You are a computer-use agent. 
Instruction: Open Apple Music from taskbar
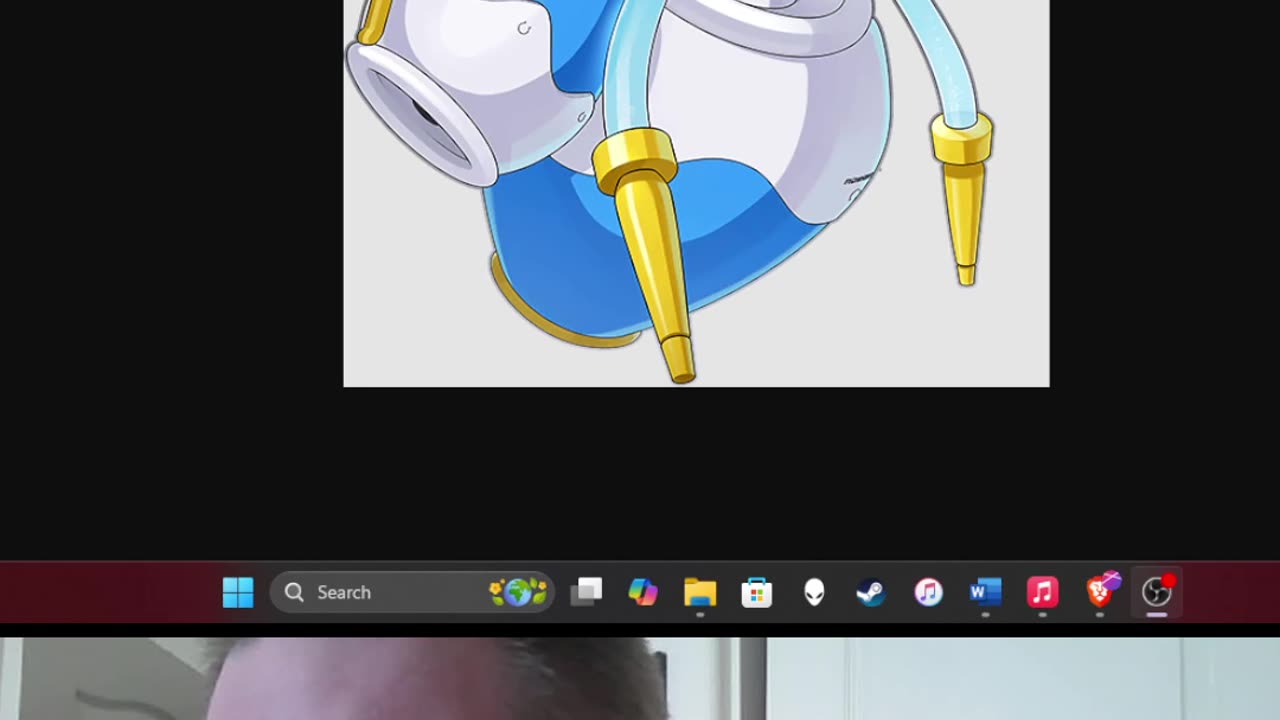(x=1042, y=592)
